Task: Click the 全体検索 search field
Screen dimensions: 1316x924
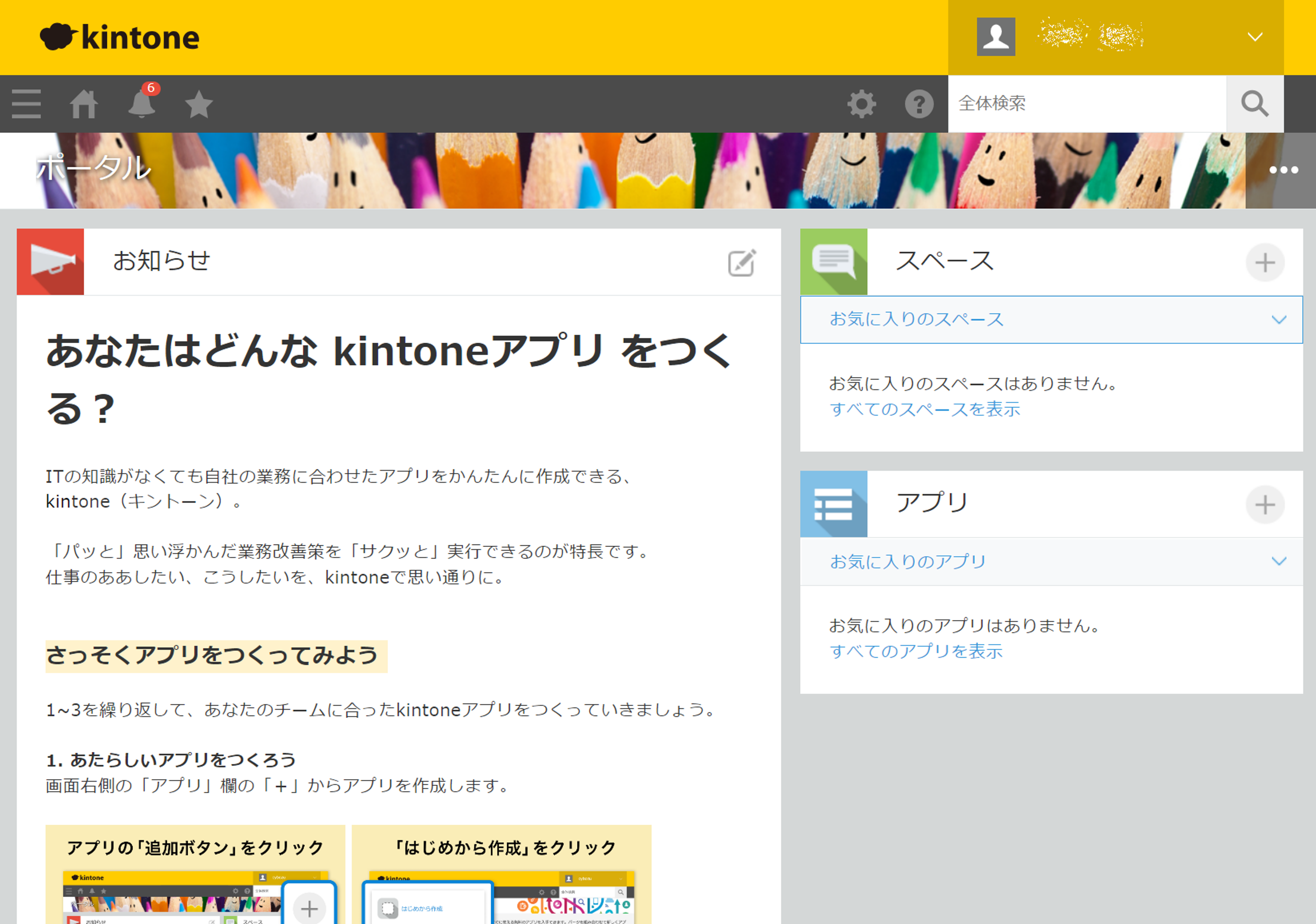Action: click(1087, 104)
